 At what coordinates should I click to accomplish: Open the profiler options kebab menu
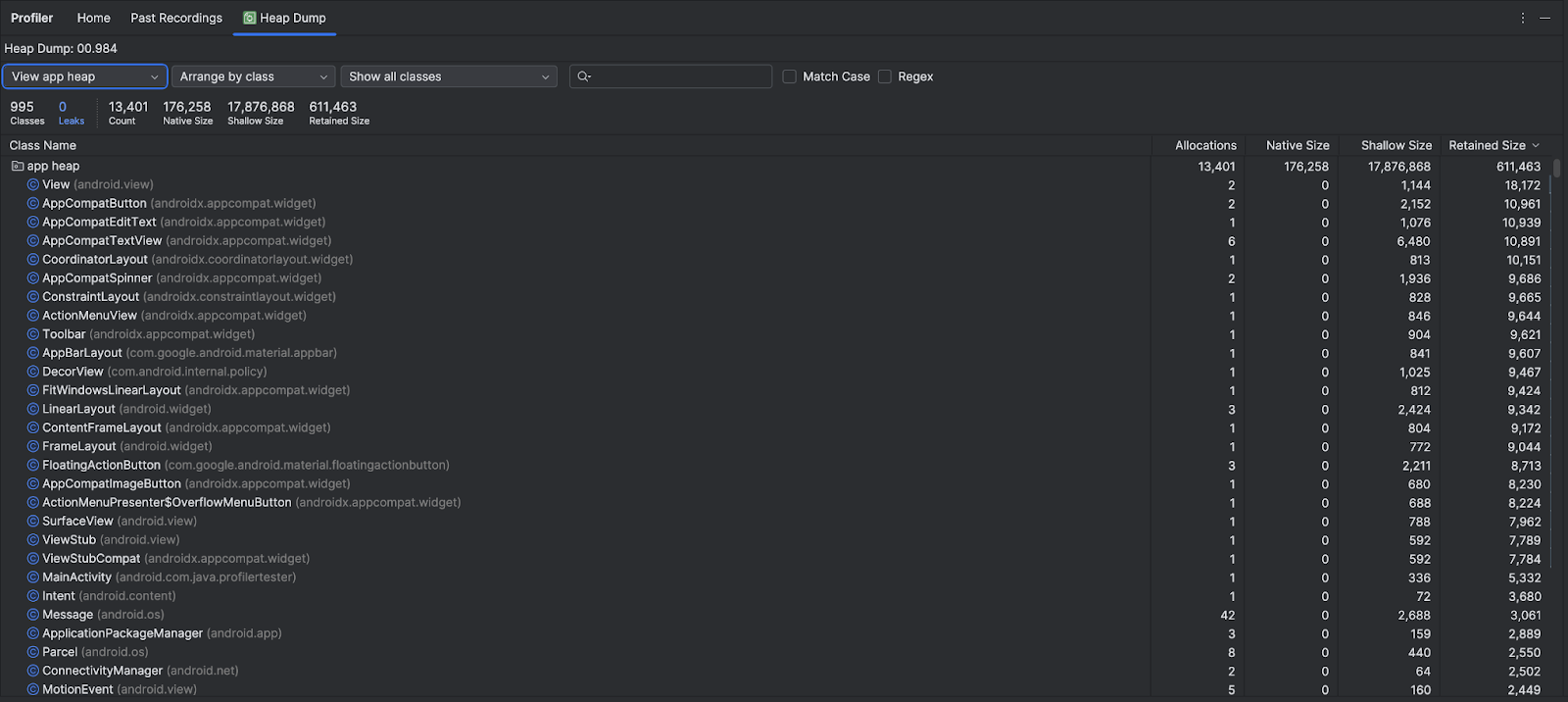(x=1522, y=18)
